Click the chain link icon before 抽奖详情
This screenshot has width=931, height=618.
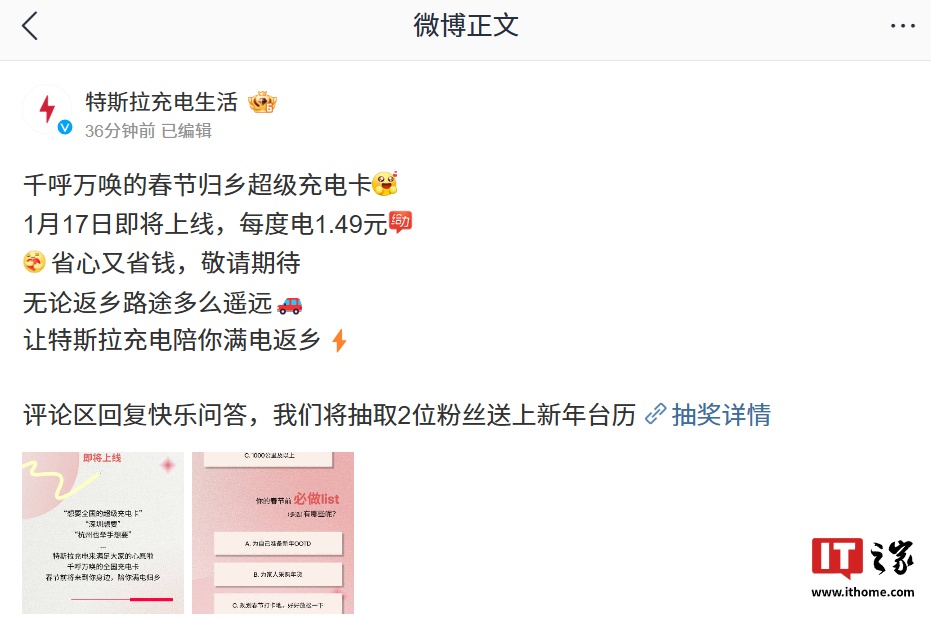655,414
